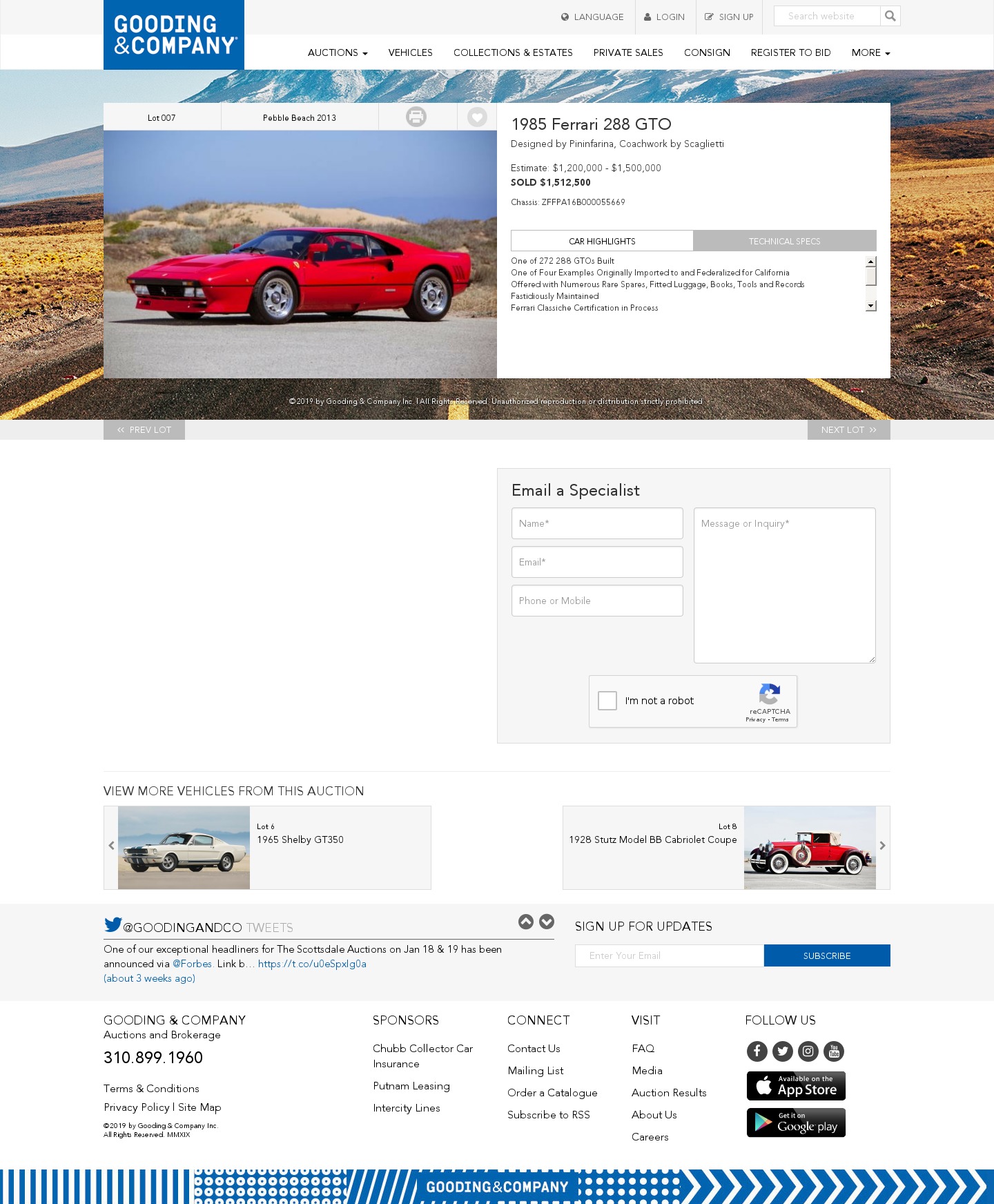This screenshot has width=994, height=1204.
Task: Open Collections & Estates menu item
Action: [x=513, y=52]
